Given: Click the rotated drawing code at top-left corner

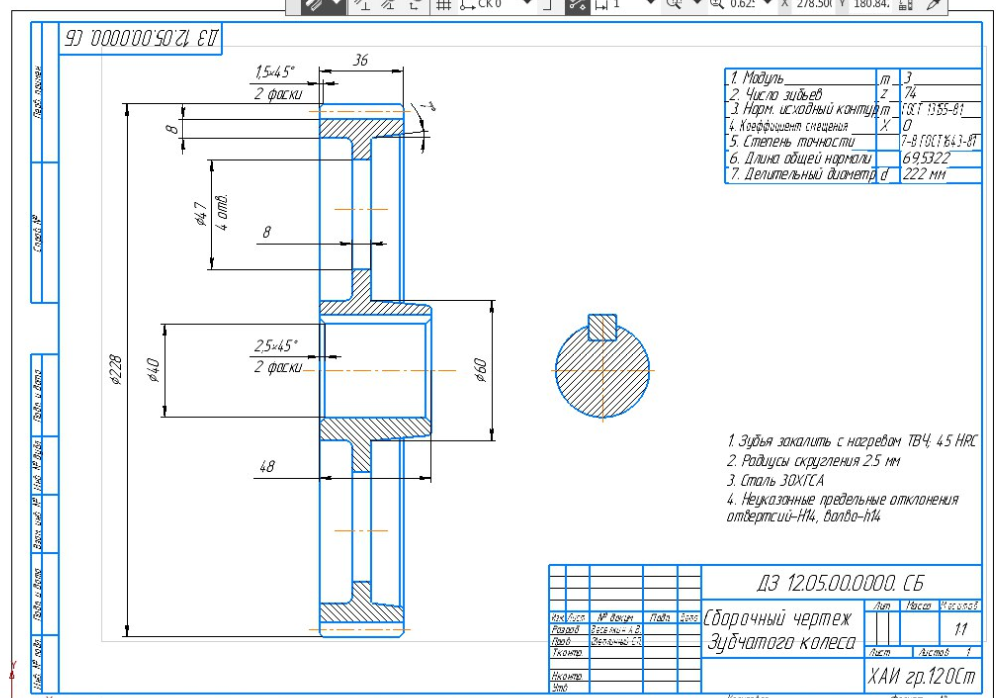Looking at the screenshot, I should (140, 38).
